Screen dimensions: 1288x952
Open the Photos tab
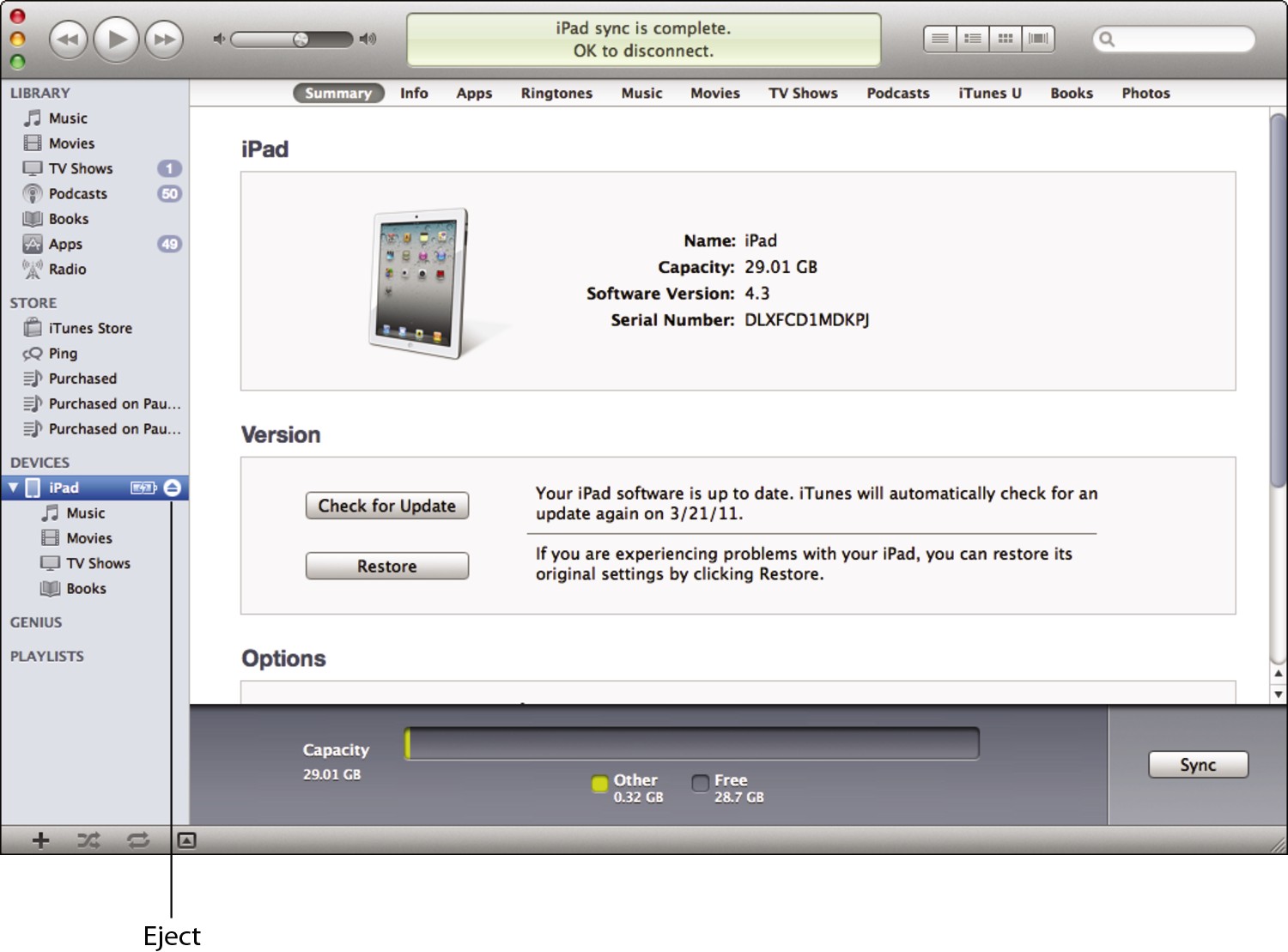click(1145, 93)
